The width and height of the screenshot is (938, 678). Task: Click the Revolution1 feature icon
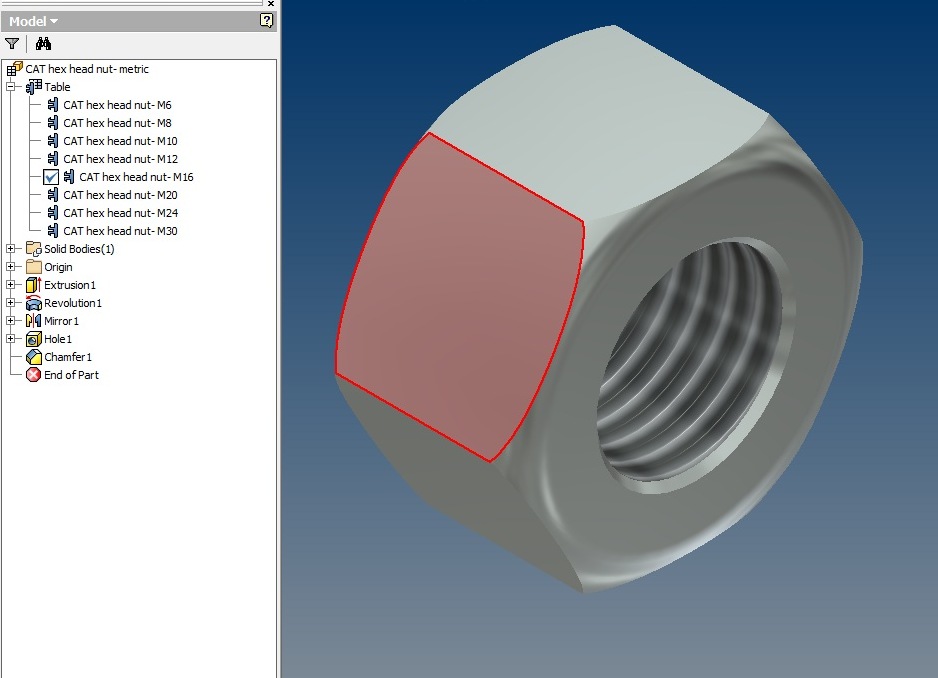[x=34, y=303]
